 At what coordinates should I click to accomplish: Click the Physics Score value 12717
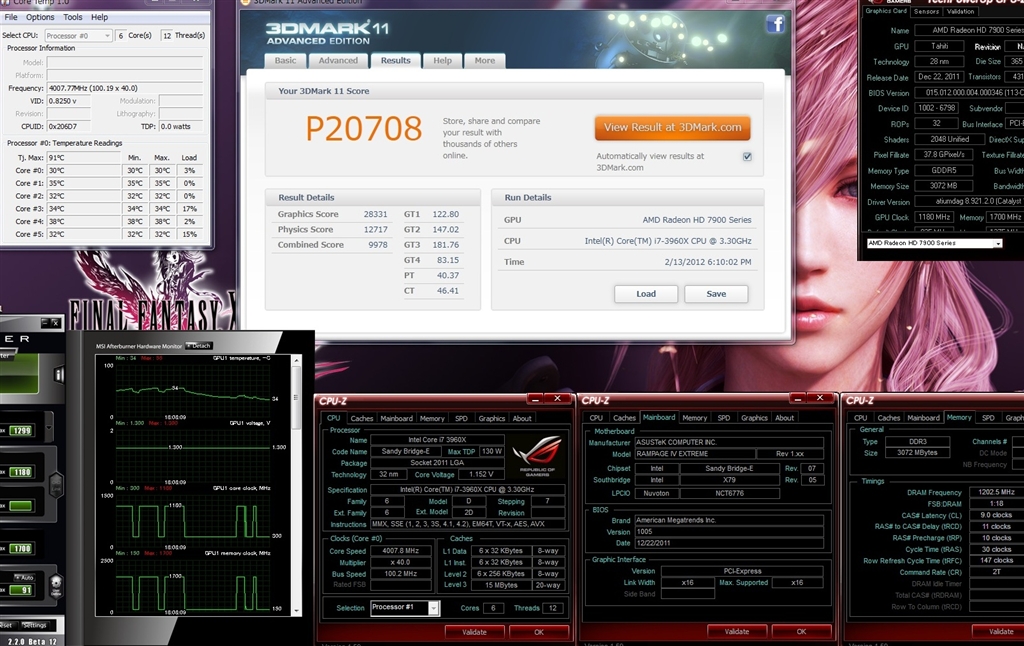pyautogui.click(x=376, y=230)
